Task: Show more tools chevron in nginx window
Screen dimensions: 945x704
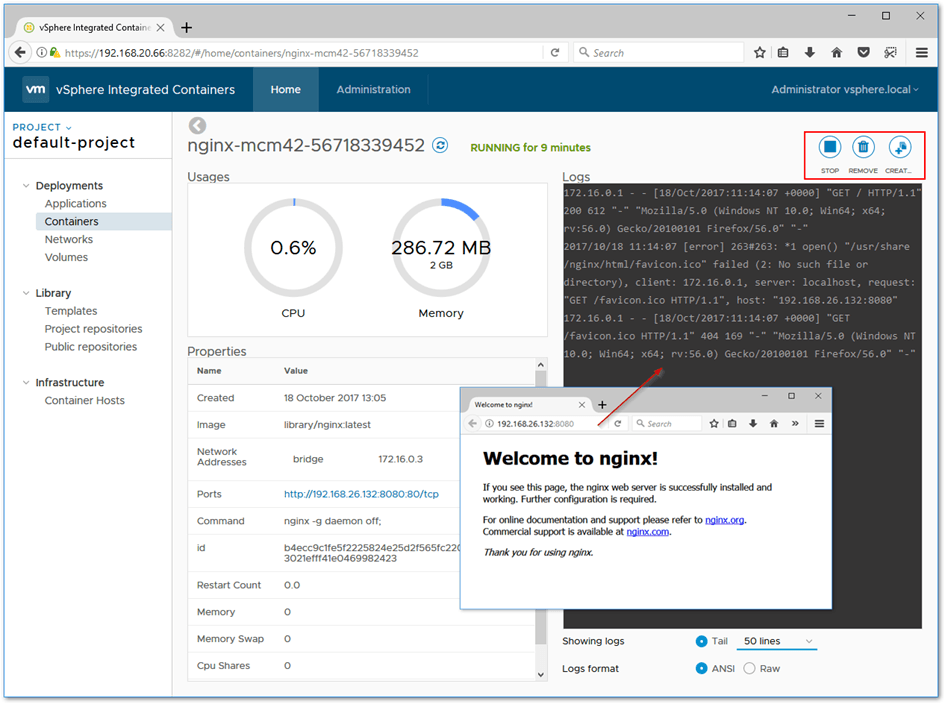Action: (795, 423)
